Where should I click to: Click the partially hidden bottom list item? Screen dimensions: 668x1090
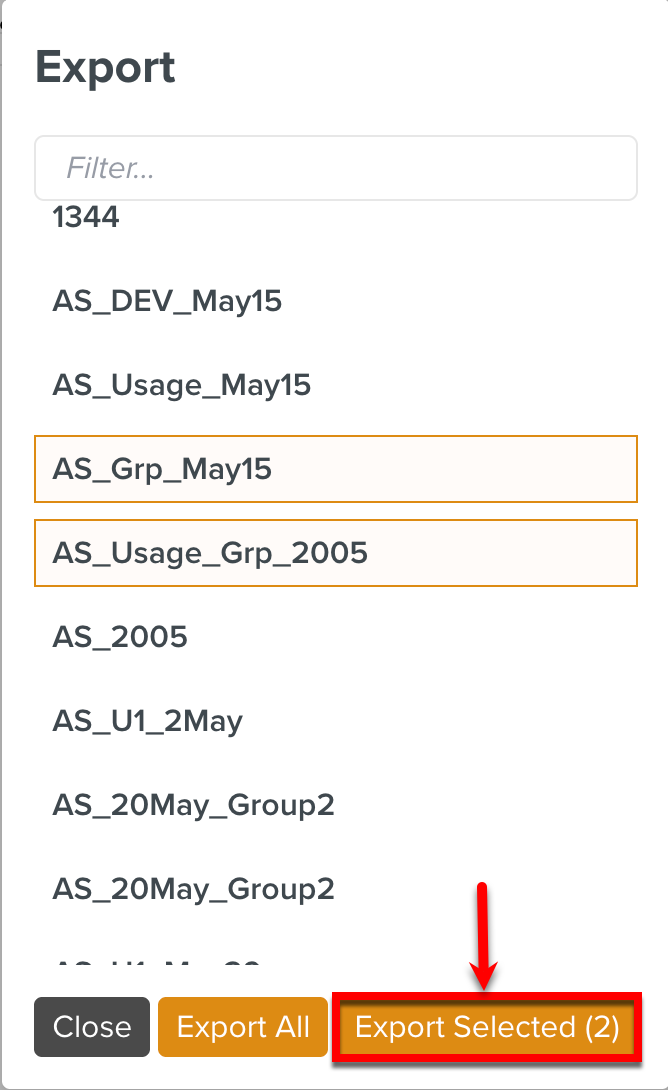pos(156,965)
